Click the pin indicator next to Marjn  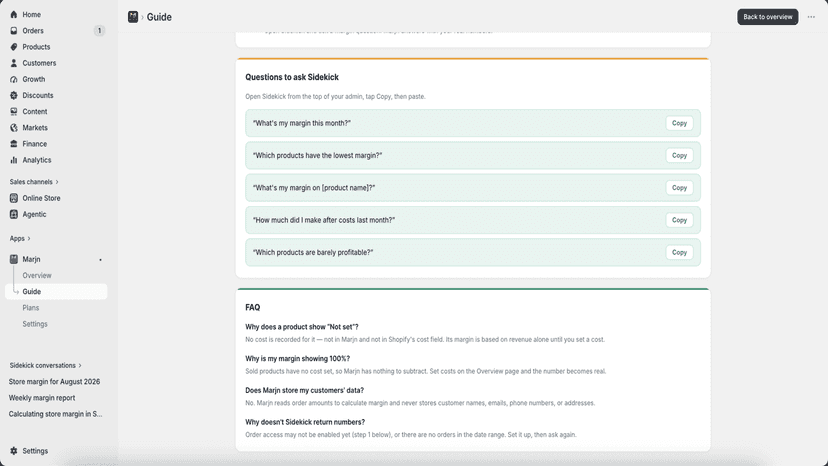pyautogui.click(x=100, y=259)
